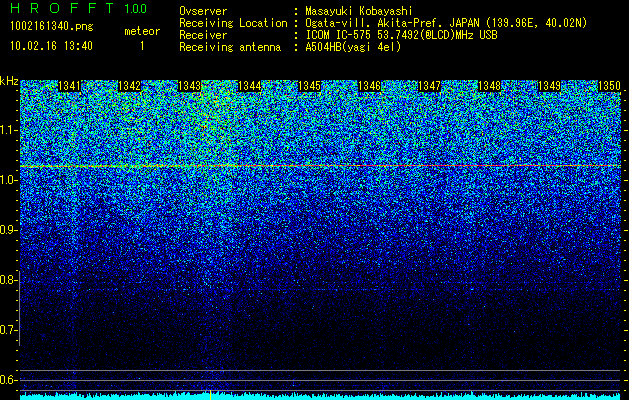
Task: Click the 1343 time marker
Action: point(189,86)
